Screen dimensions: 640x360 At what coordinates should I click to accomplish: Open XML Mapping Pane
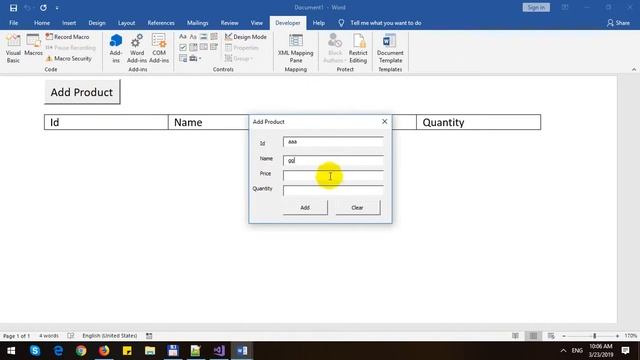click(296, 49)
